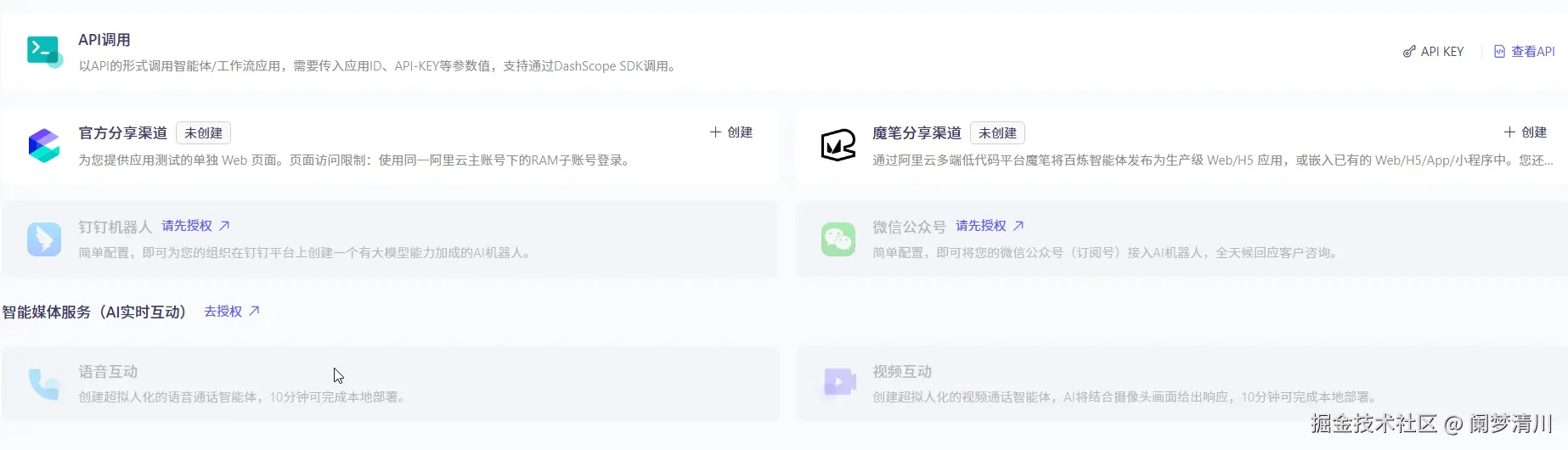Open 请先授权 link for 钉钉机器人
1568x450 pixels.
click(x=187, y=226)
